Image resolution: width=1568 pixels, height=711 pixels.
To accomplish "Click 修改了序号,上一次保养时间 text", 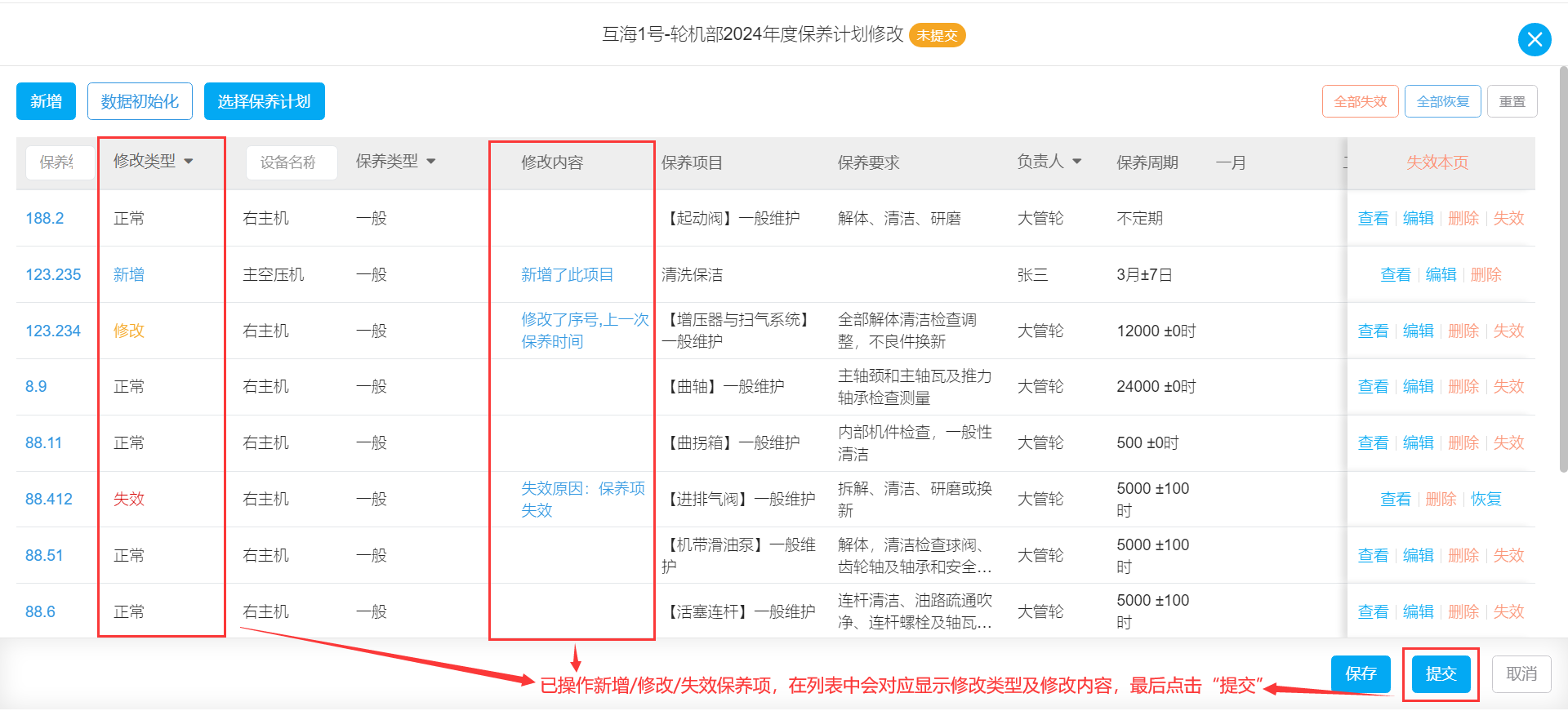I will pyautogui.click(x=585, y=331).
